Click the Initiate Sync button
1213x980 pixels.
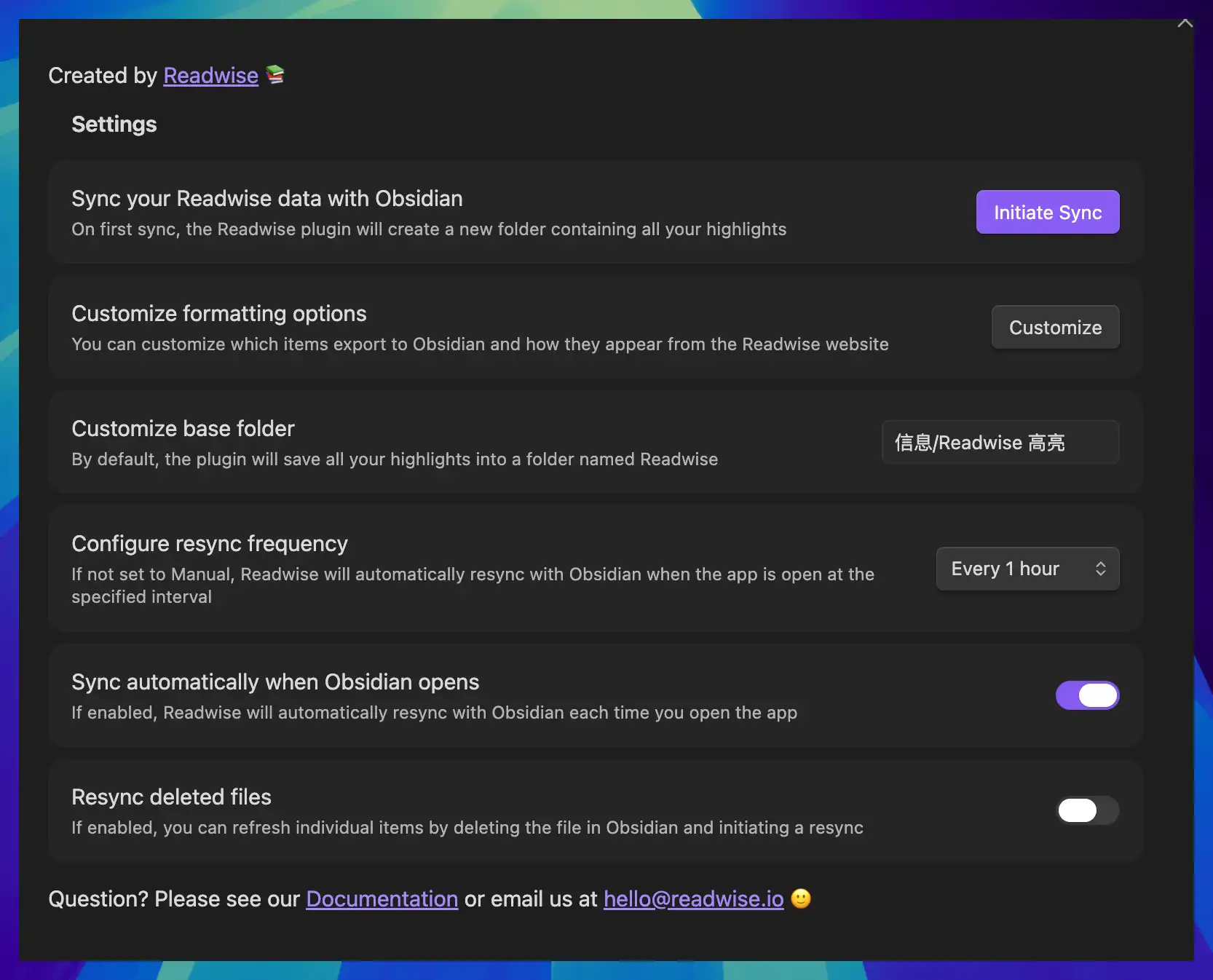1048,212
